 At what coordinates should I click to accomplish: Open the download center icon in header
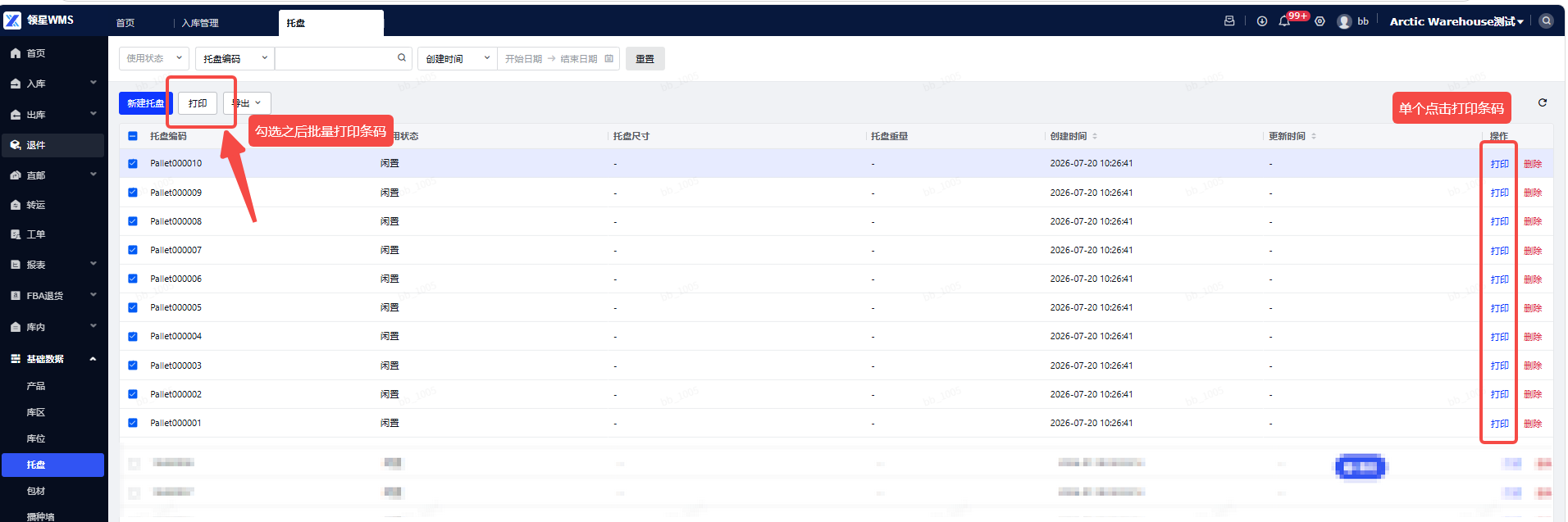click(1262, 21)
